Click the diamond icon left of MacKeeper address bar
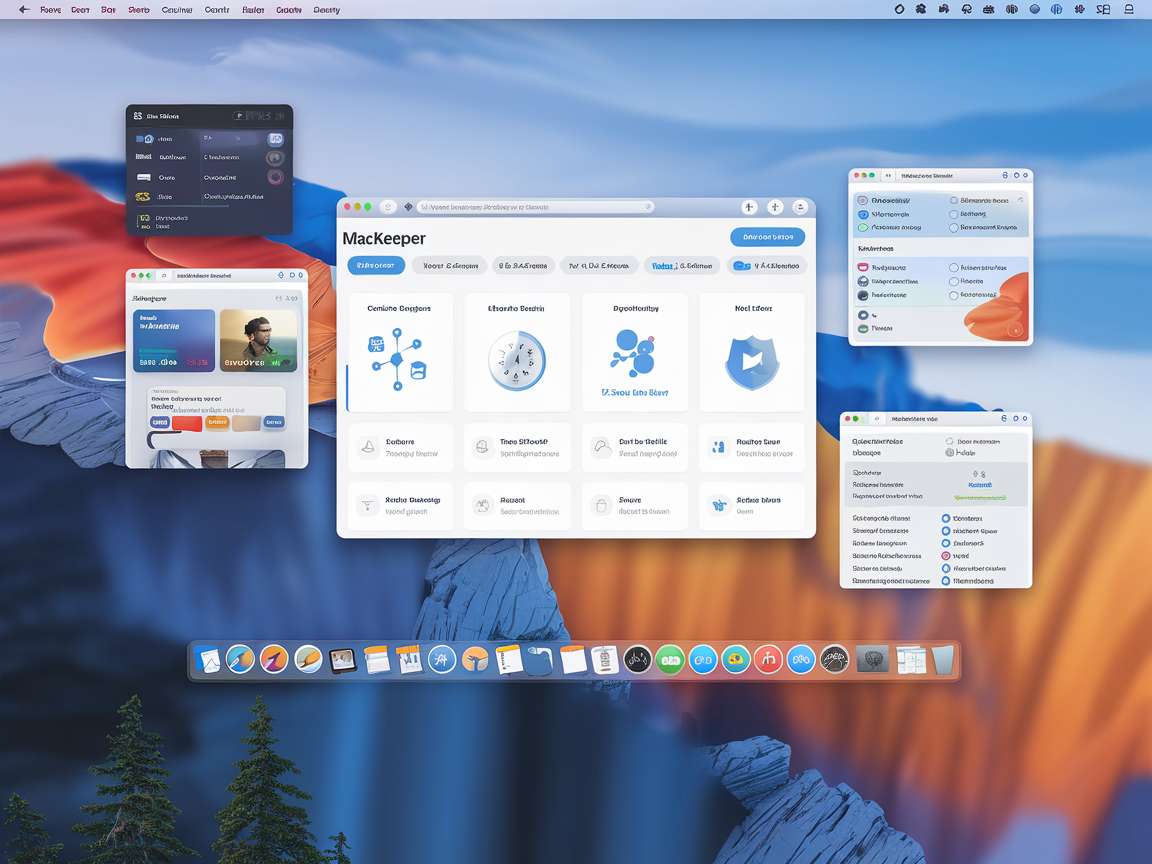Viewport: 1152px width, 864px height. (408, 207)
